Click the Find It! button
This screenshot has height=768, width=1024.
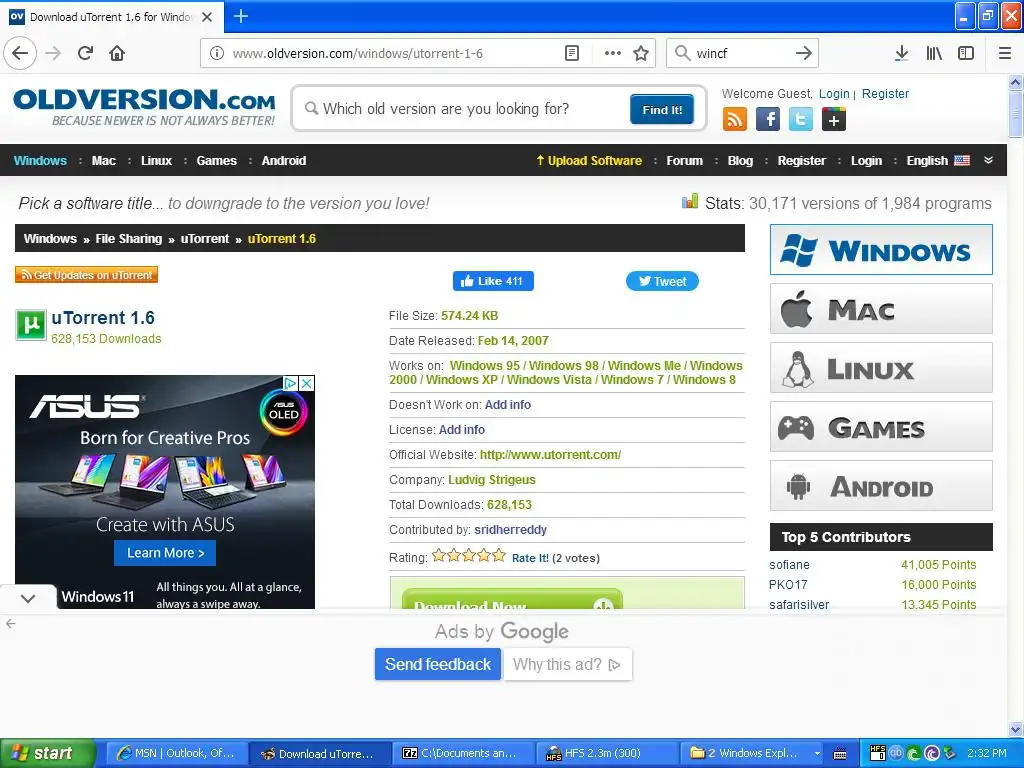coord(662,109)
